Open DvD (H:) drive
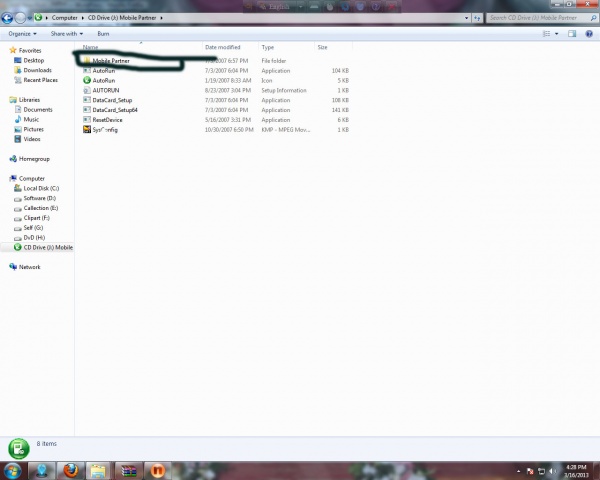Viewport: 600px width, 480px height. [34, 238]
